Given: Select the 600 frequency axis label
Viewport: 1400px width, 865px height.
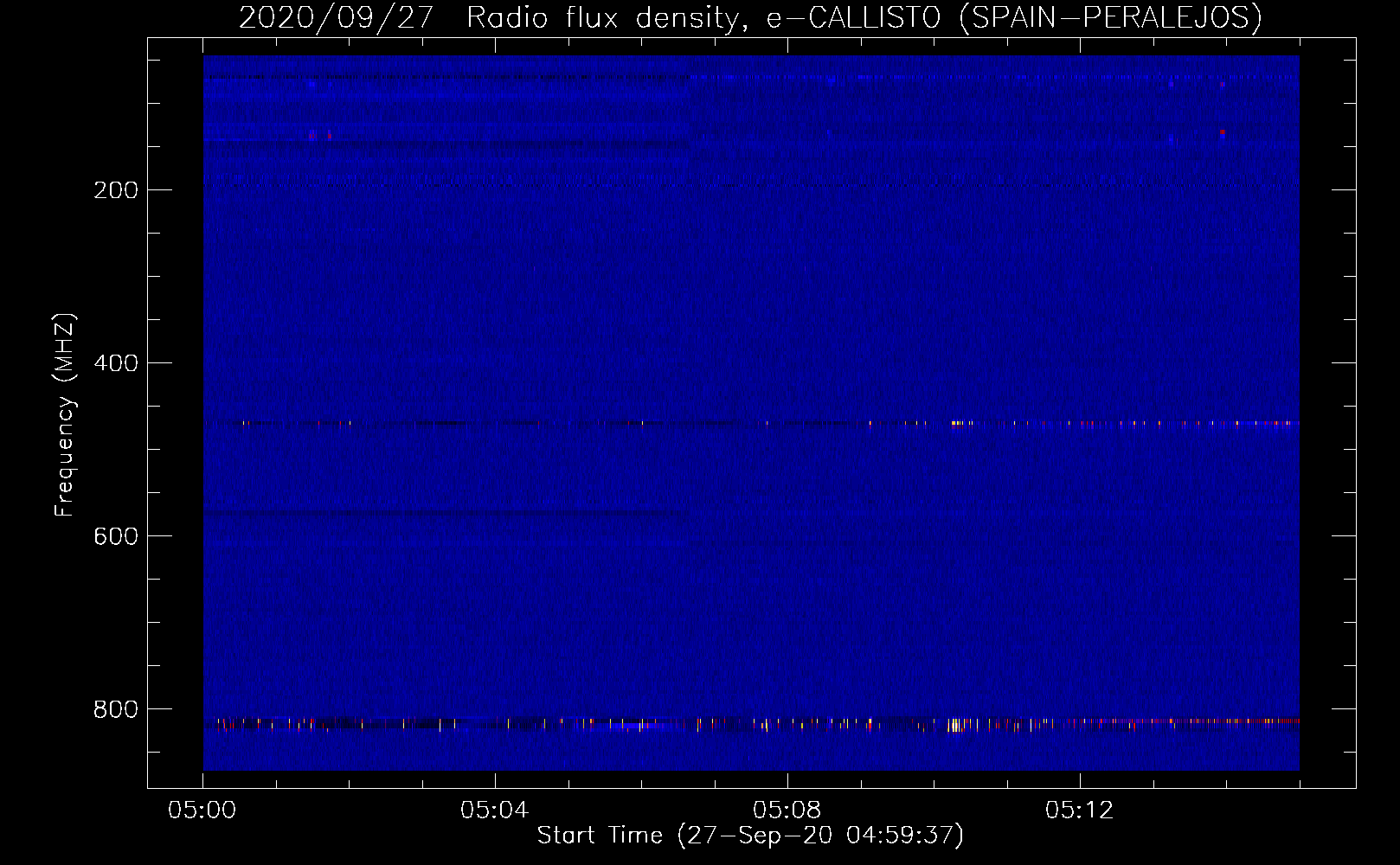Looking at the screenshot, I should [x=116, y=536].
